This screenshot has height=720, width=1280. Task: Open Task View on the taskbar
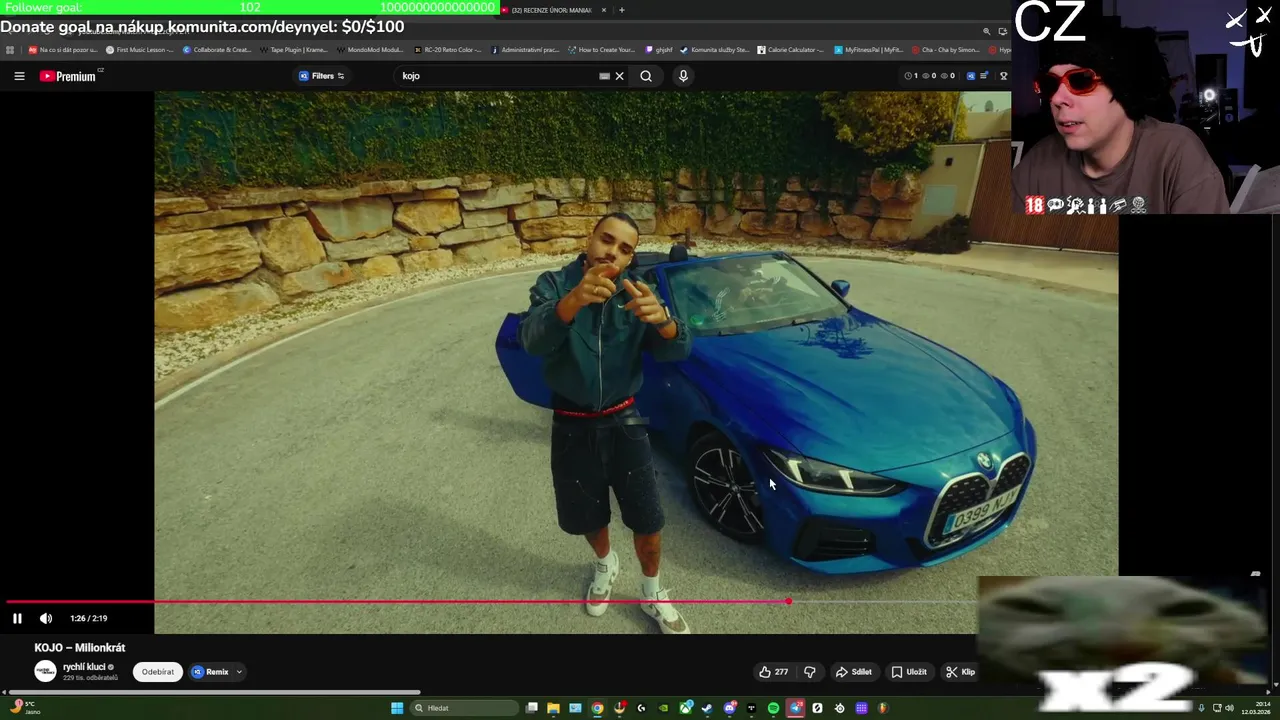coord(531,708)
